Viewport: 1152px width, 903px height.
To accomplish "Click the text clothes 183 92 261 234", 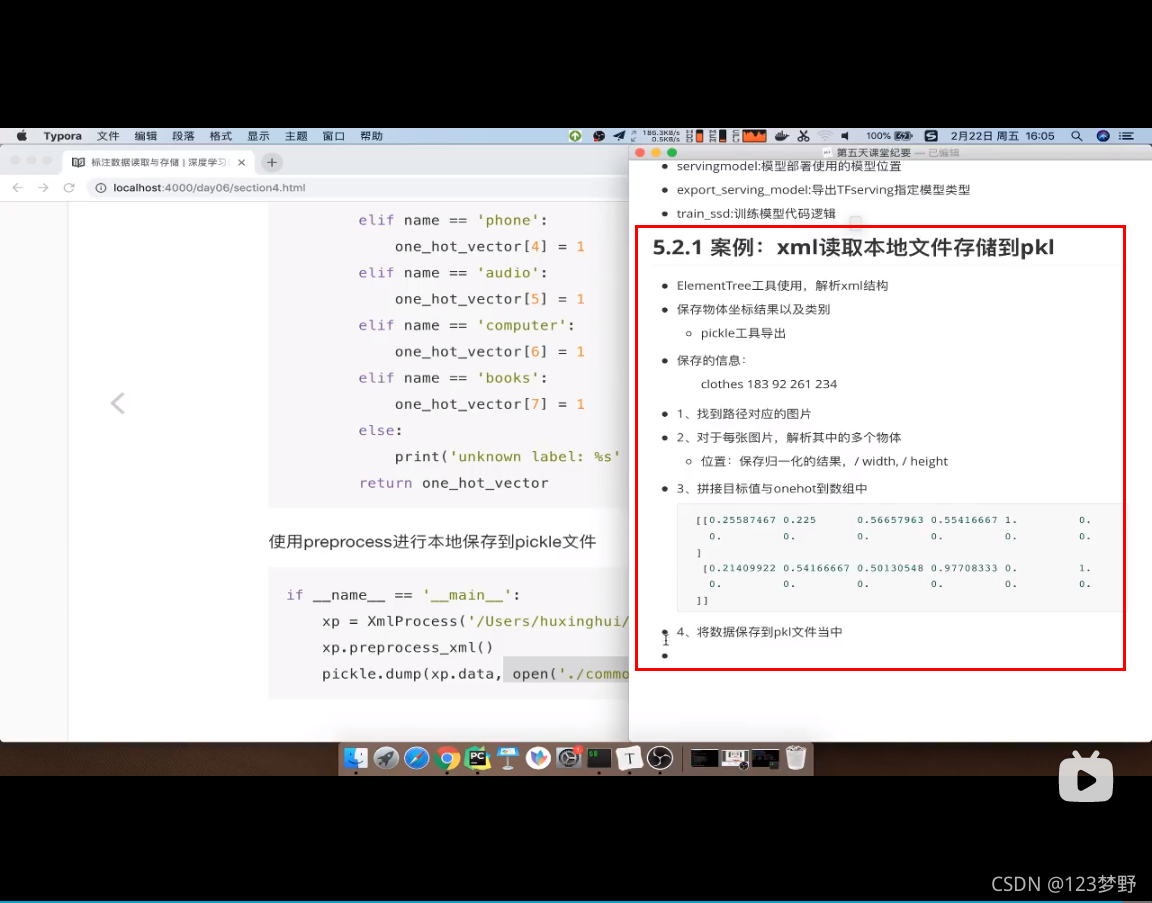I will [768, 384].
